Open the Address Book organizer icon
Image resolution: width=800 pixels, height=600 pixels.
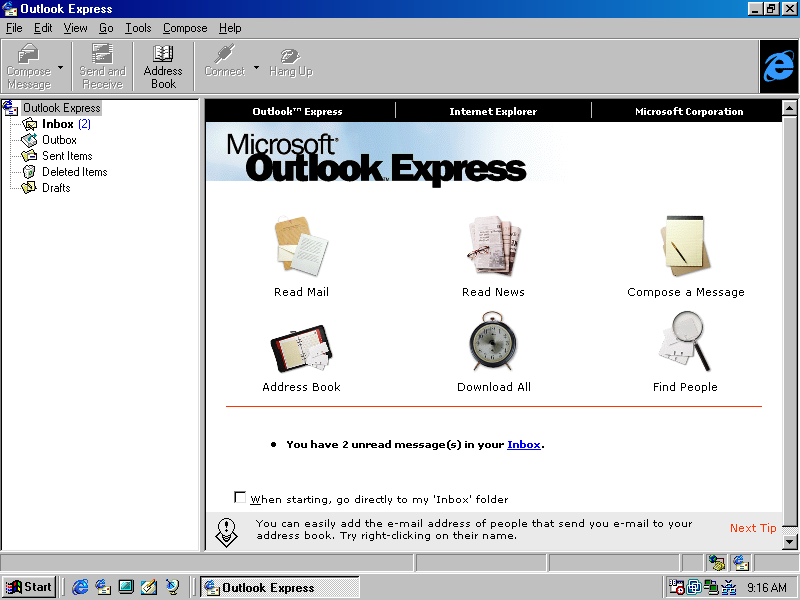301,346
